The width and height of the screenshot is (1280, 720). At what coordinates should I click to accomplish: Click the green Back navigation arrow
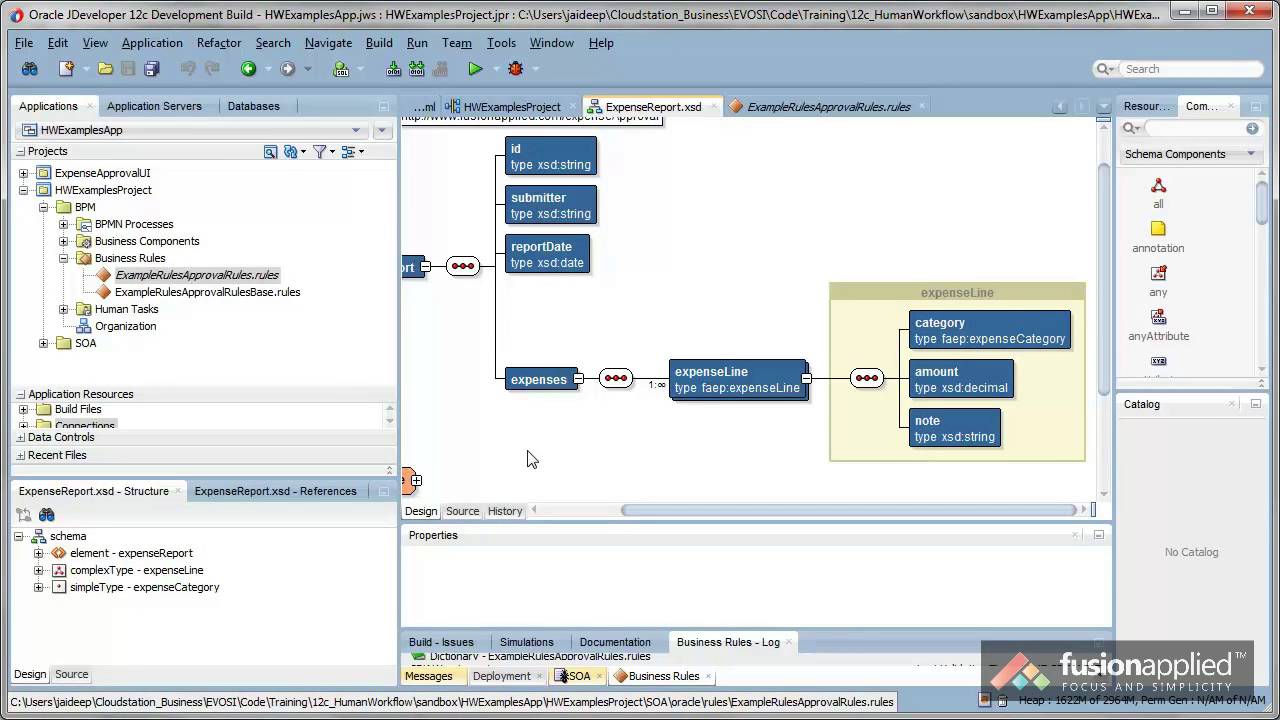point(248,69)
